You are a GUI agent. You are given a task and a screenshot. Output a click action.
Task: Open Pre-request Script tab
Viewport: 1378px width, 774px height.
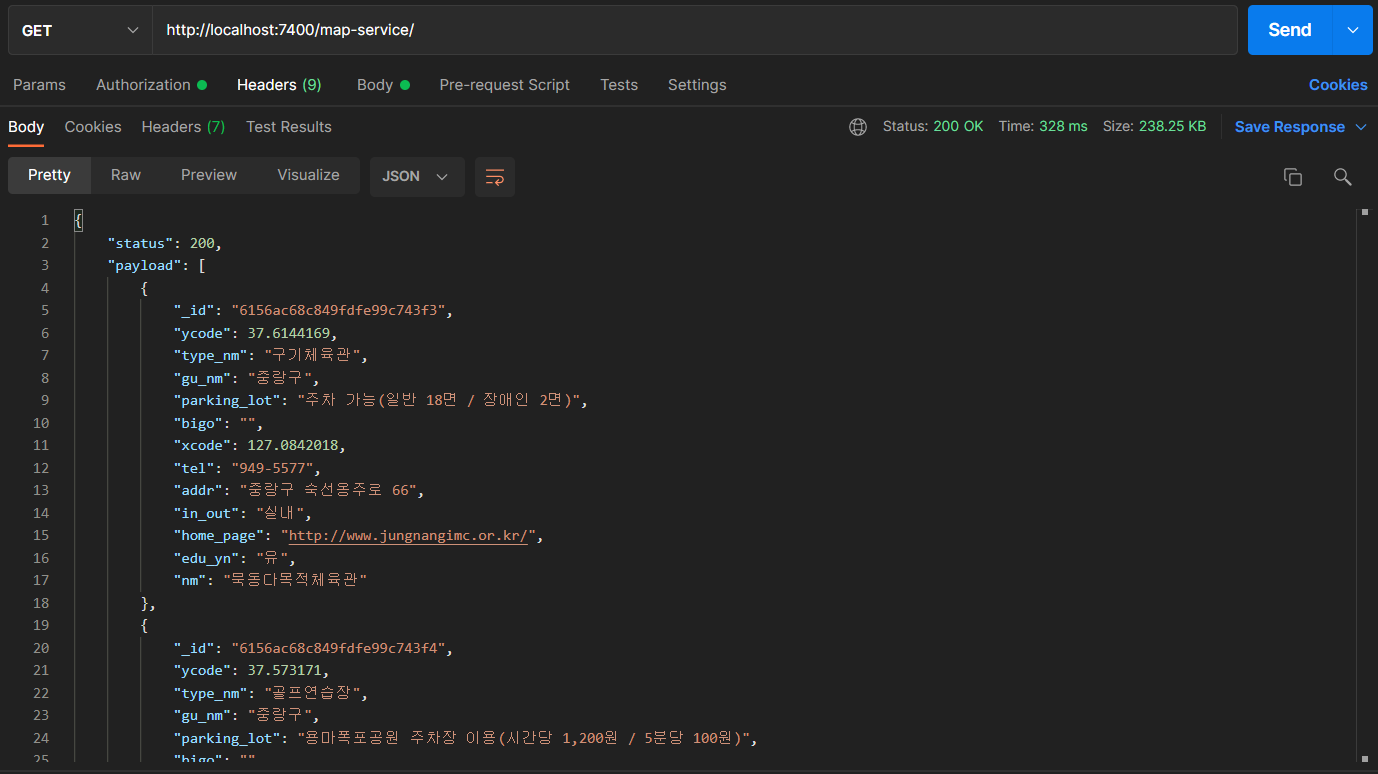click(x=505, y=85)
